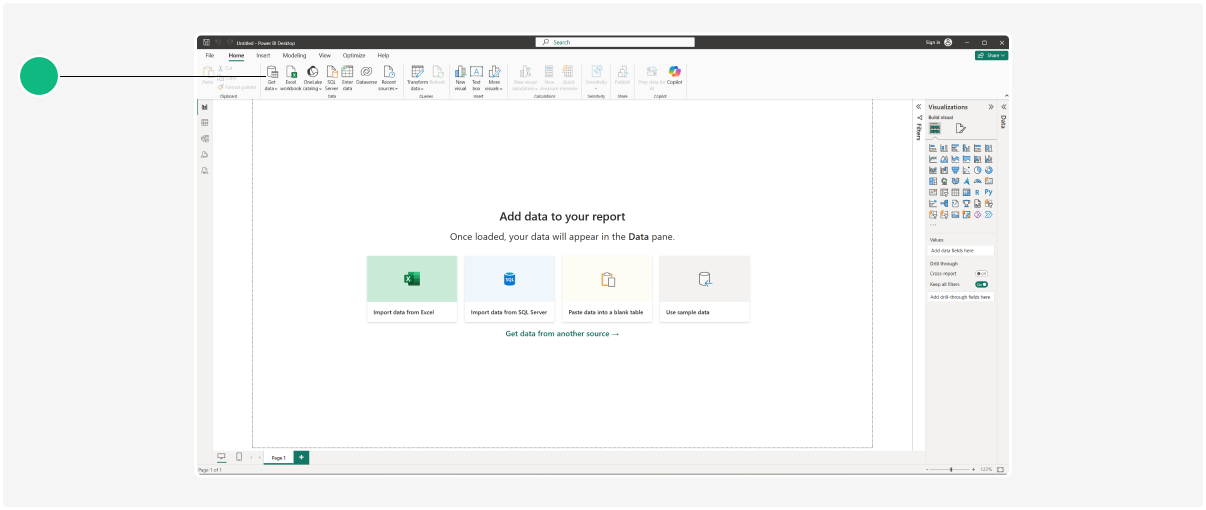Click the Search box in title bar
The height and width of the screenshot is (510, 1206).
615,42
